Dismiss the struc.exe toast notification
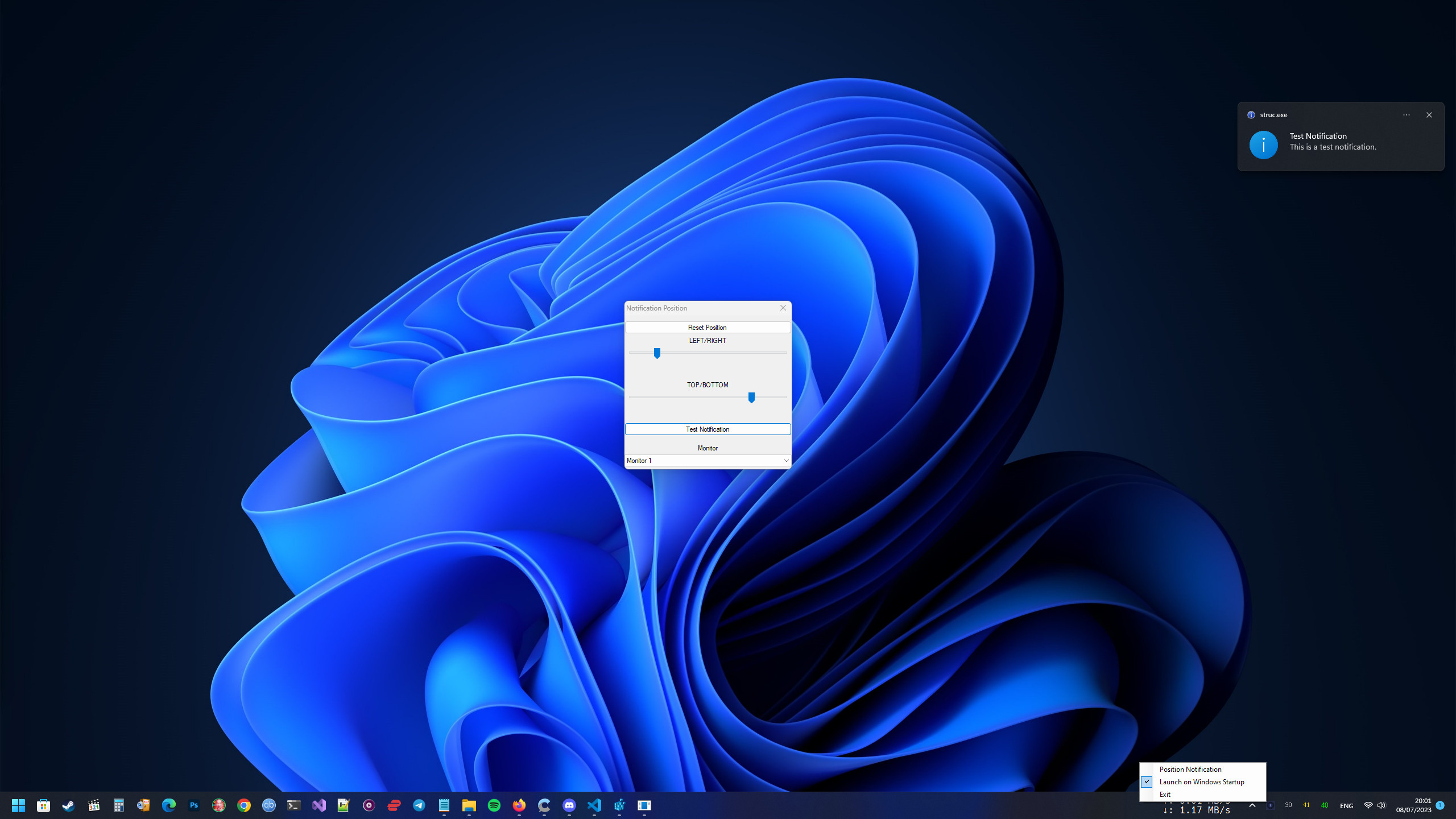The width and height of the screenshot is (1456, 819). (1429, 115)
